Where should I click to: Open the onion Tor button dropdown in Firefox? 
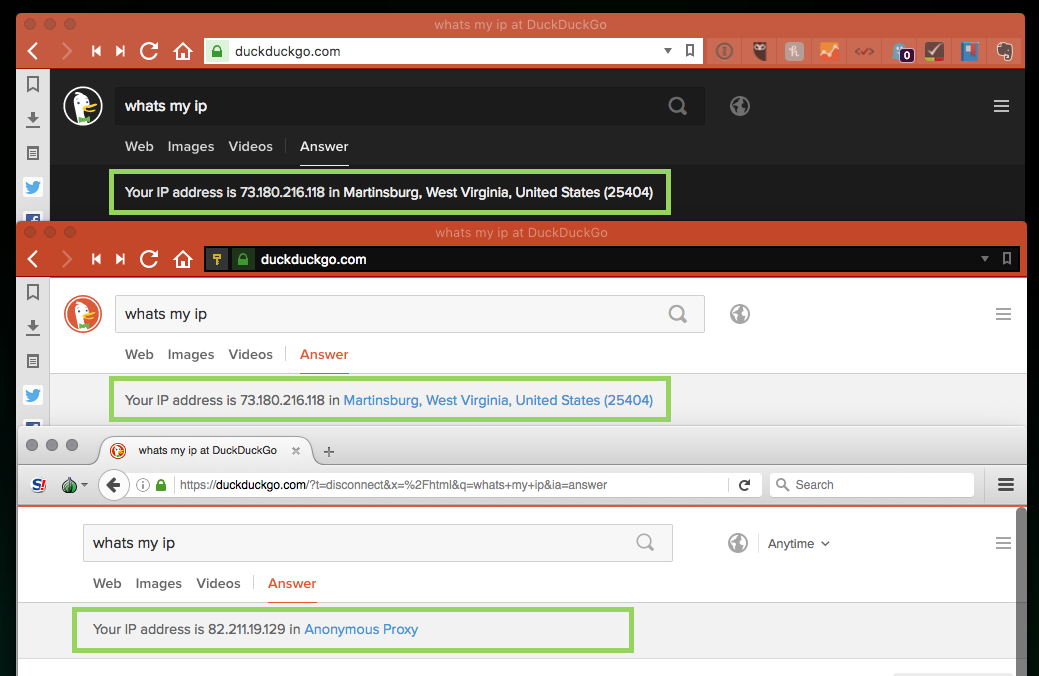click(x=74, y=485)
